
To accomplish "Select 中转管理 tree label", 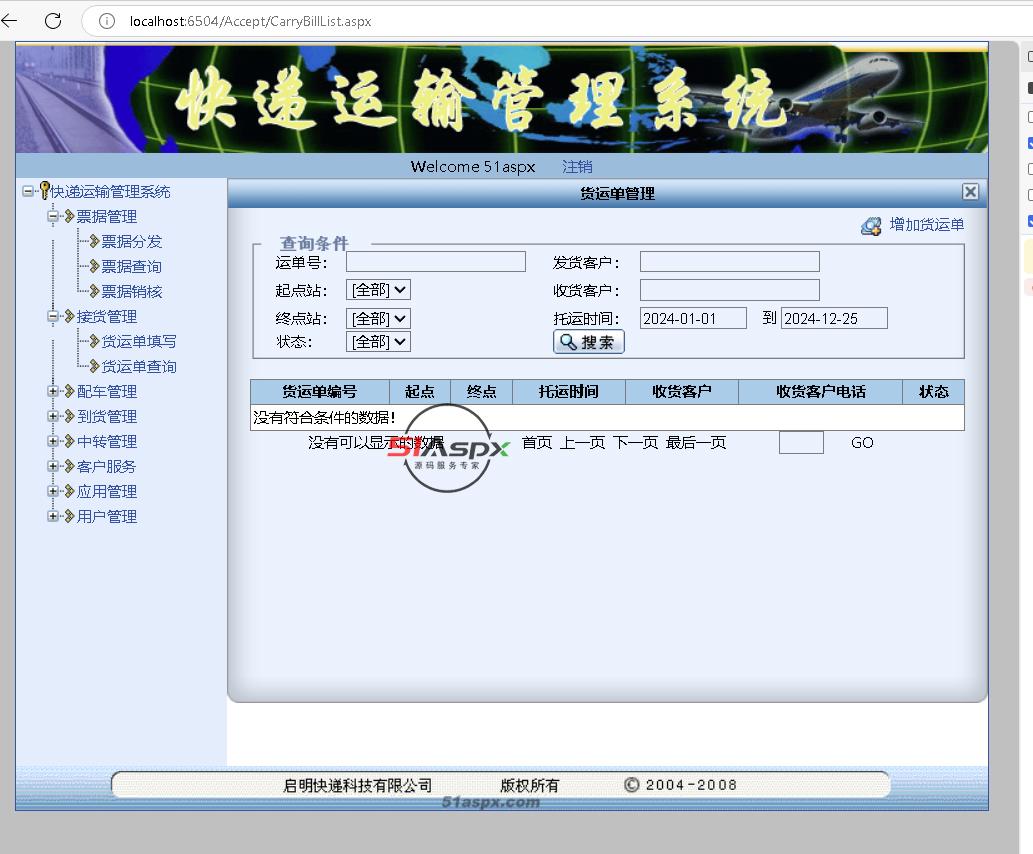I will point(107,442).
